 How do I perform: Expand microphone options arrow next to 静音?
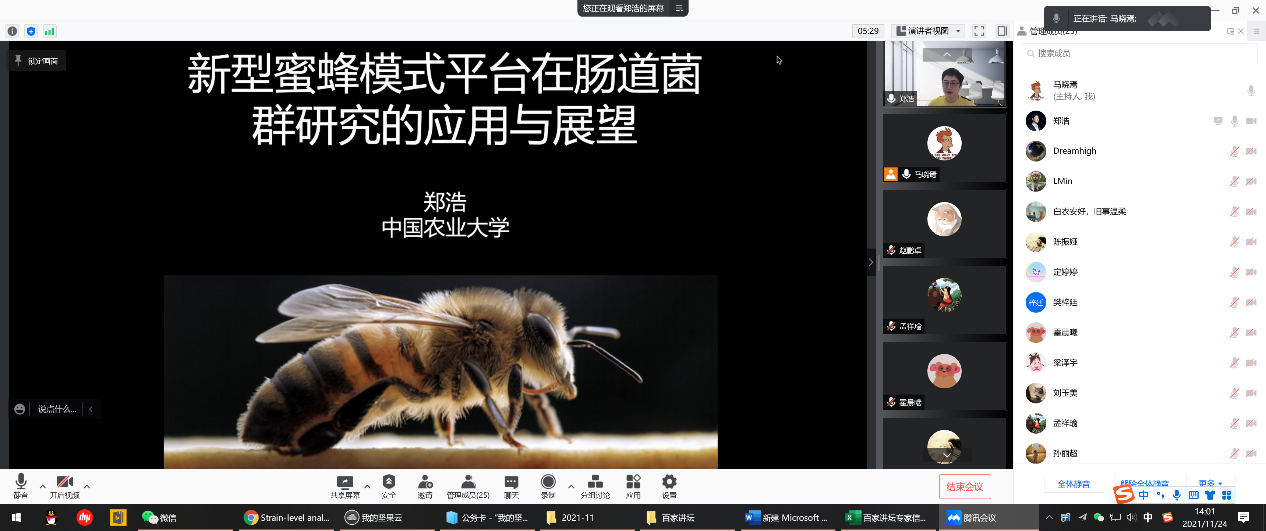point(42,486)
